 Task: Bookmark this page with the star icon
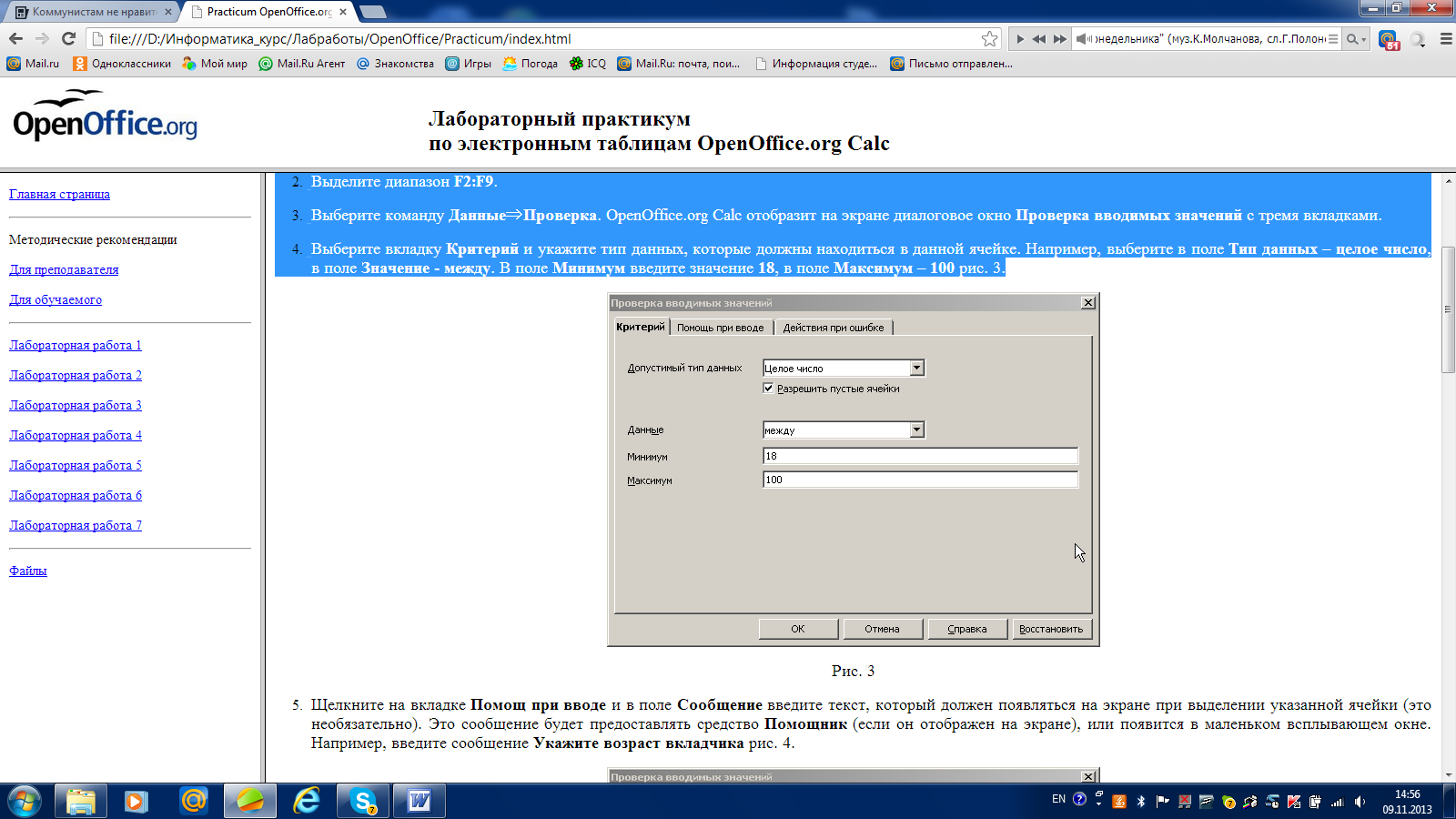click(x=990, y=38)
